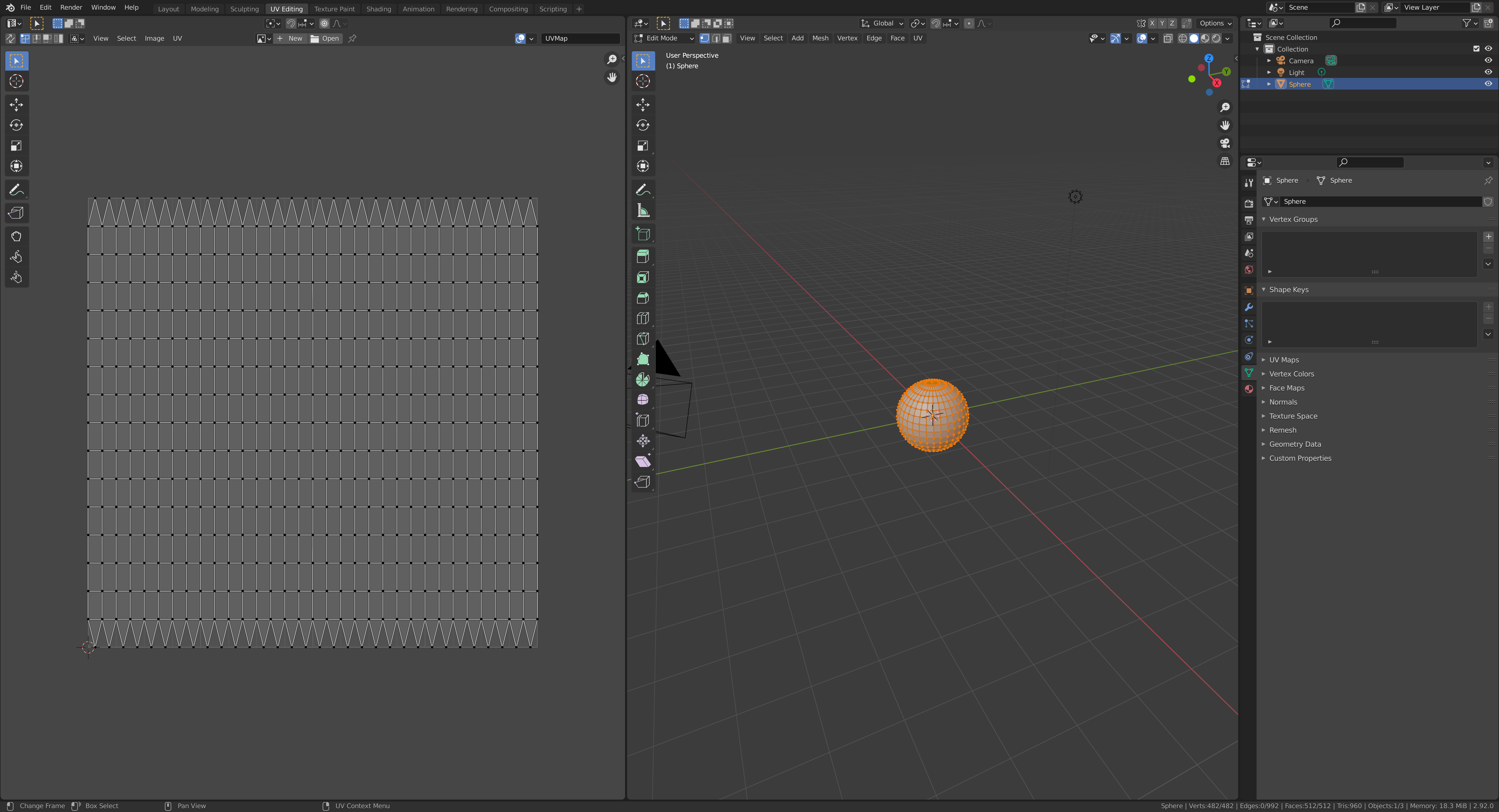Select the Grab tool in UV editor
Viewport: 1499px width, 812px height.
(x=16, y=236)
